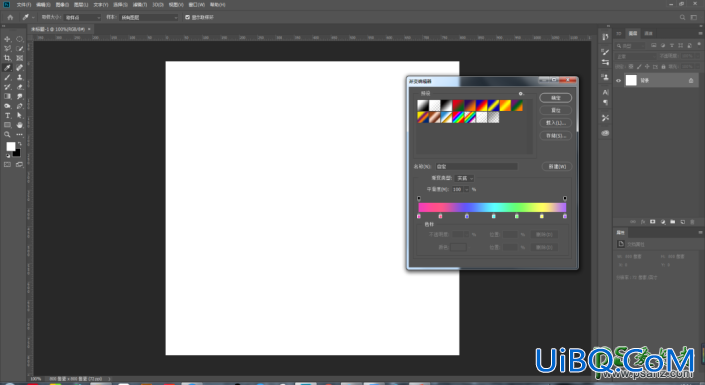
Task: Open the gradient type dropdown
Action: (464, 178)
